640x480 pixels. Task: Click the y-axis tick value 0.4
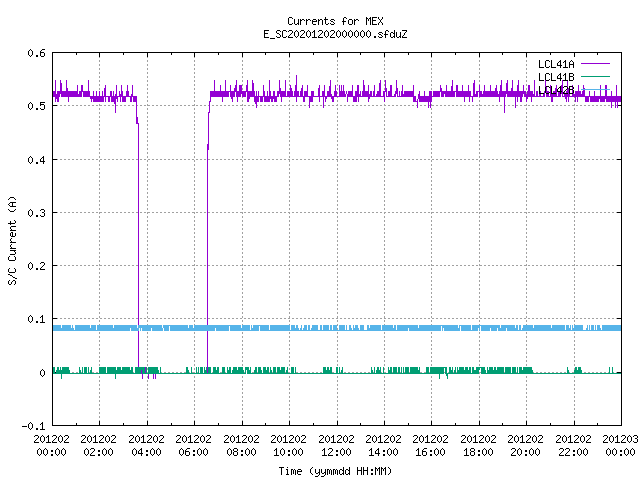37,160
